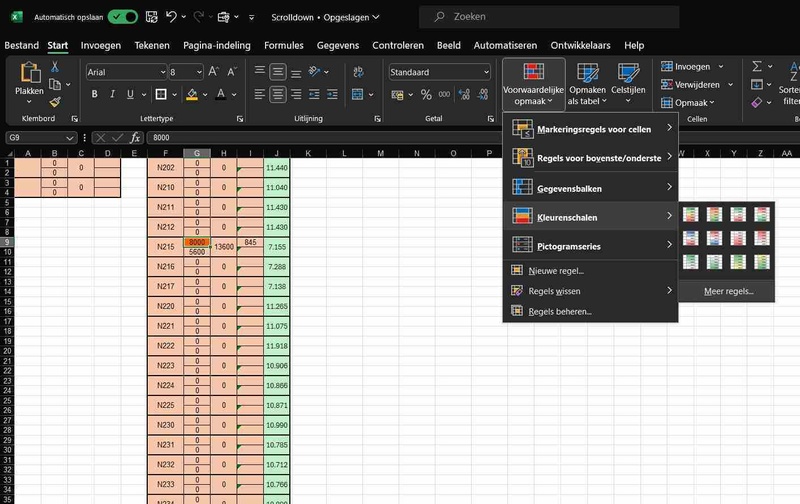
Task: Click the insert function fx icon
Action: (x=135, y=138)
